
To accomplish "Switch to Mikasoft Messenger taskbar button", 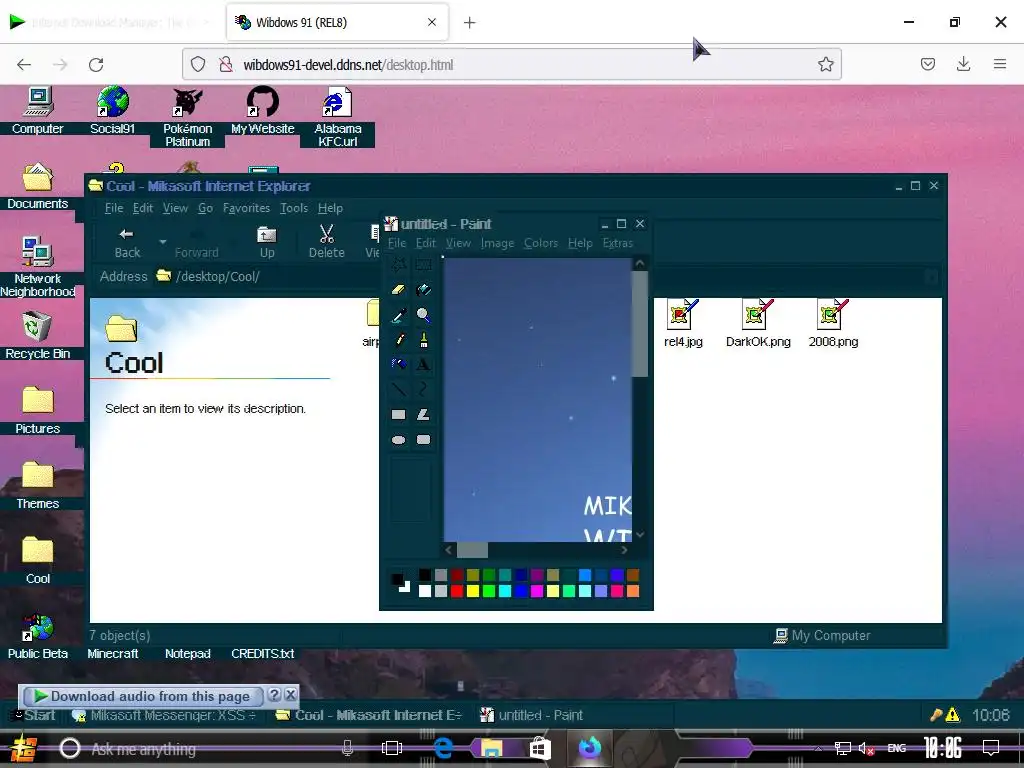I will (165, 715).
